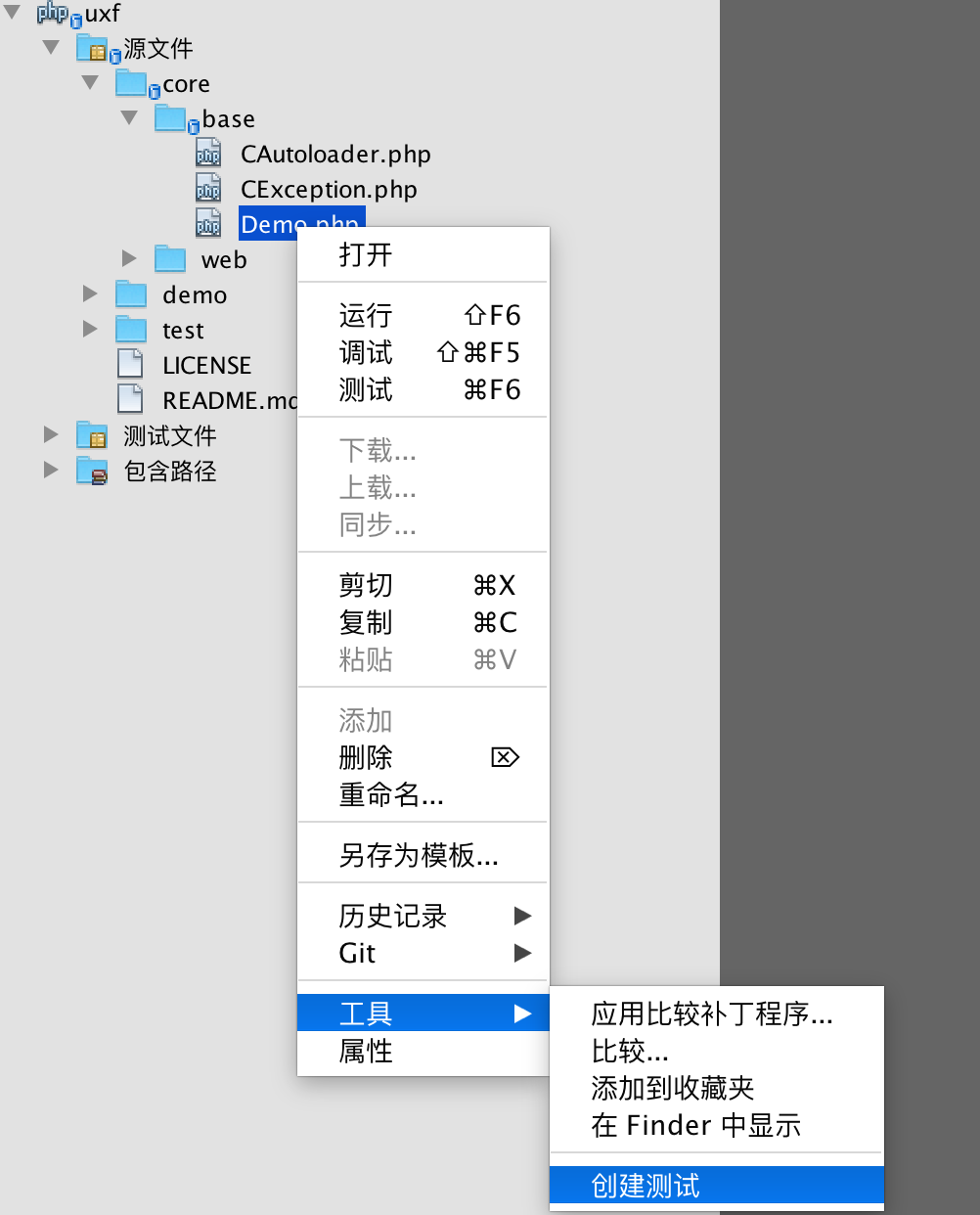The image size is (980, 1215).
Task: Click the Demo.php file icon
Action: [208, 224]
